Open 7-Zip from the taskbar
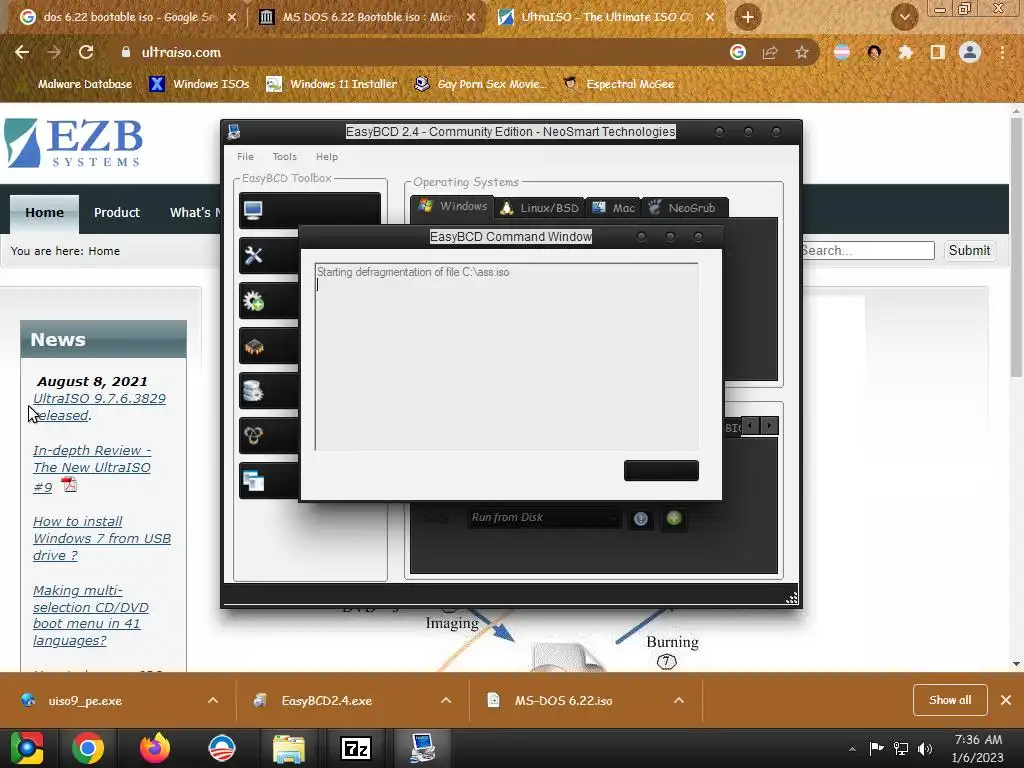This screenshot has width=1024, height=768. tap(356, 748)
